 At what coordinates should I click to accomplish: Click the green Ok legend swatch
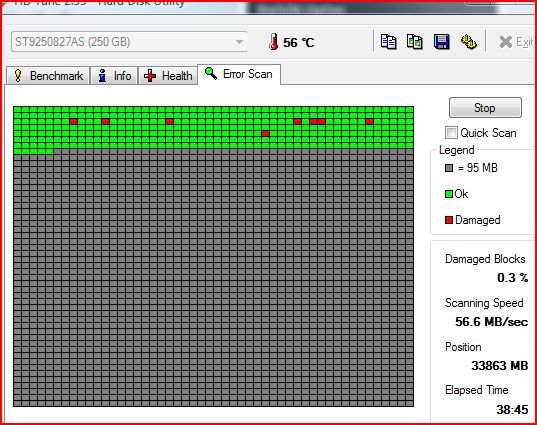[x=449, y=194]
